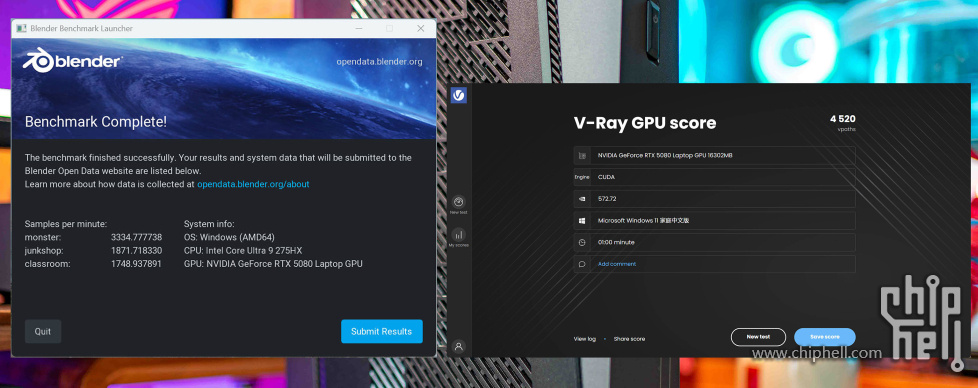Image resolution: width=978 pixels, height=388 pixels.
Task: Start a New test in V-Ray
Action: pyautogui.click(x=758, y=337)
